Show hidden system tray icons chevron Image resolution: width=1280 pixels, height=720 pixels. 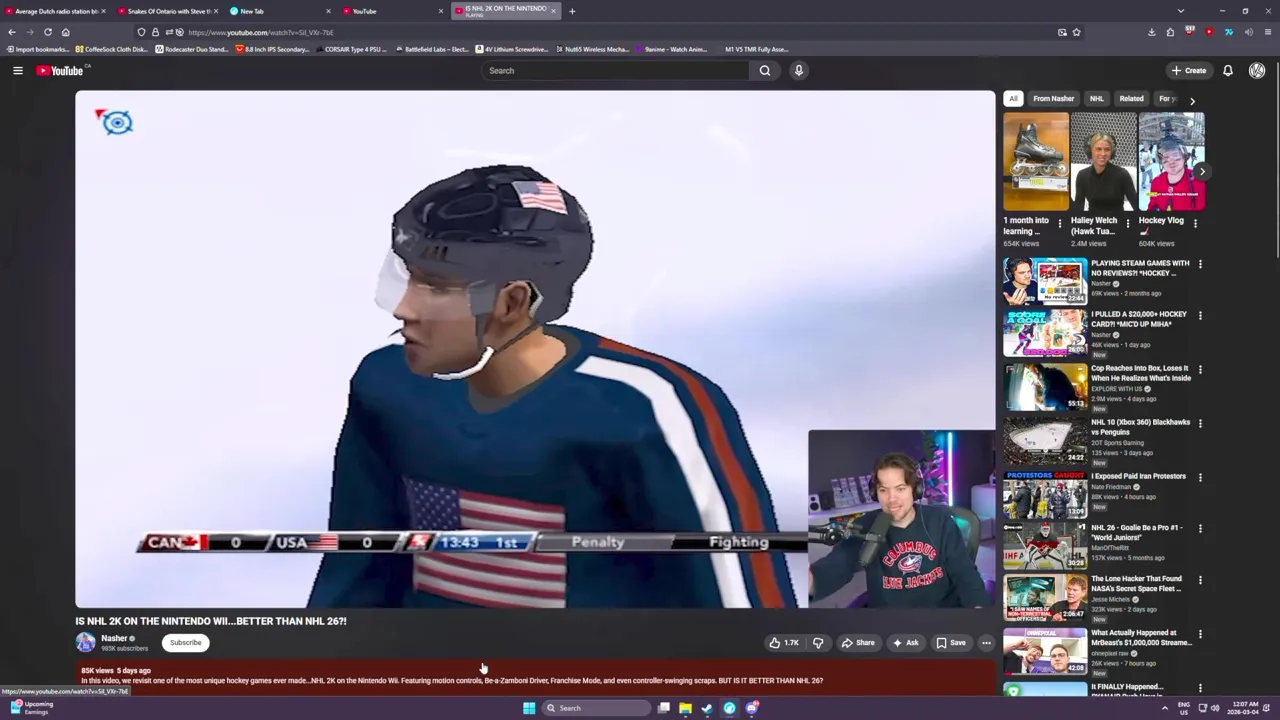(x=1164, y=708)
